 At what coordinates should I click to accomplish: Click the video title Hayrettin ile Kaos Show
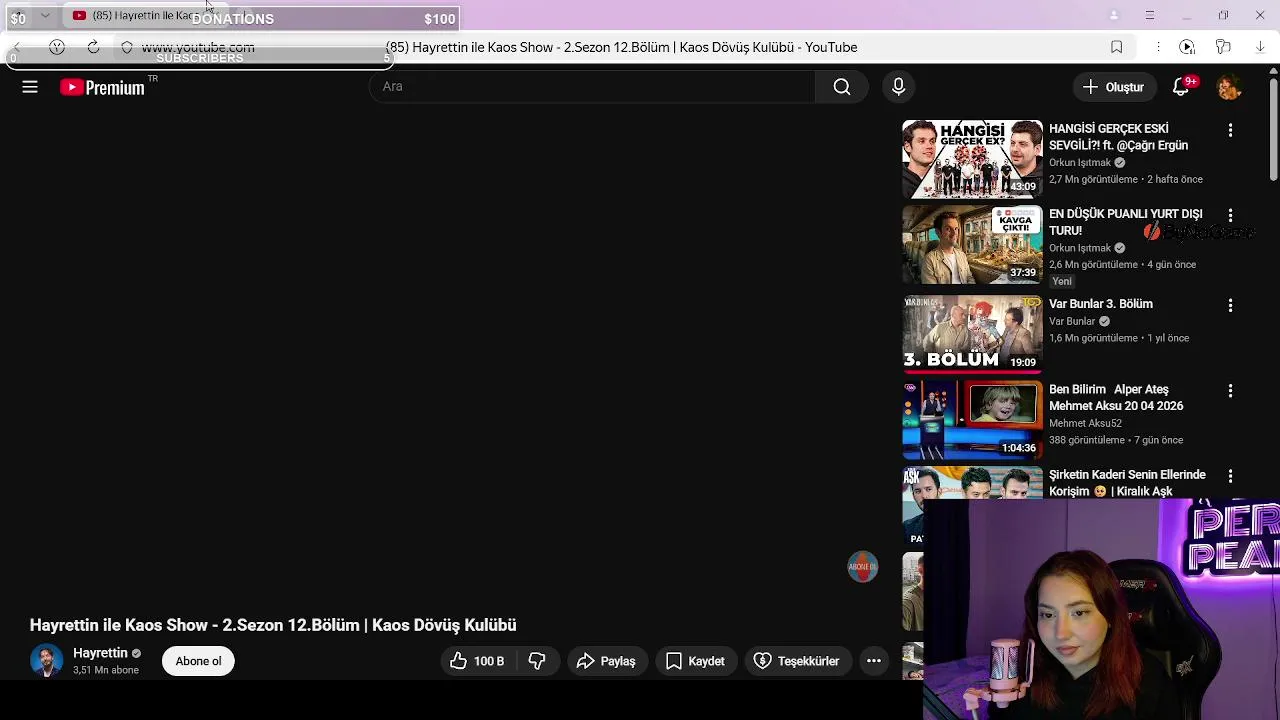[273, 625]
